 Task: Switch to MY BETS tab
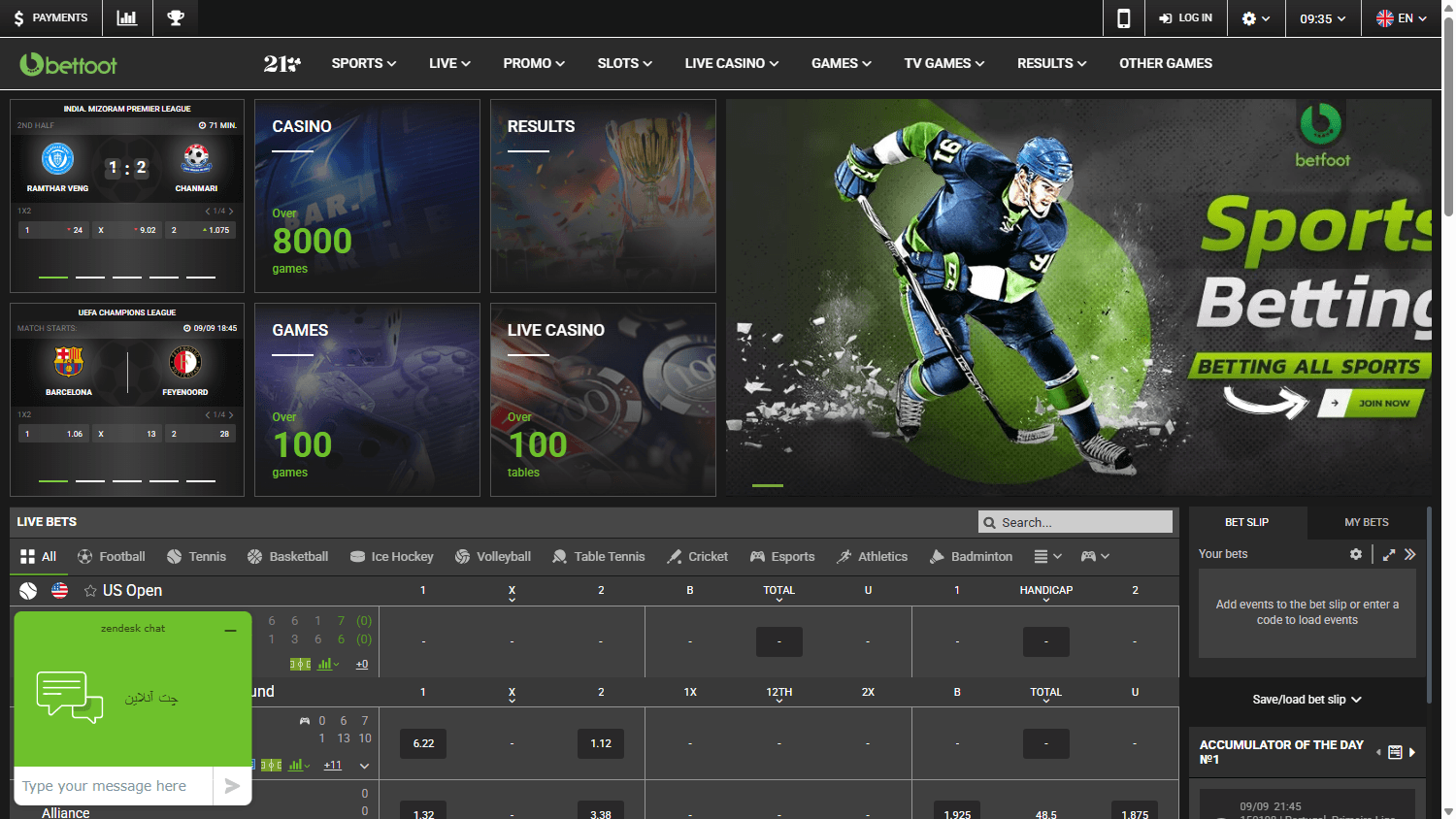(1366, 522)
